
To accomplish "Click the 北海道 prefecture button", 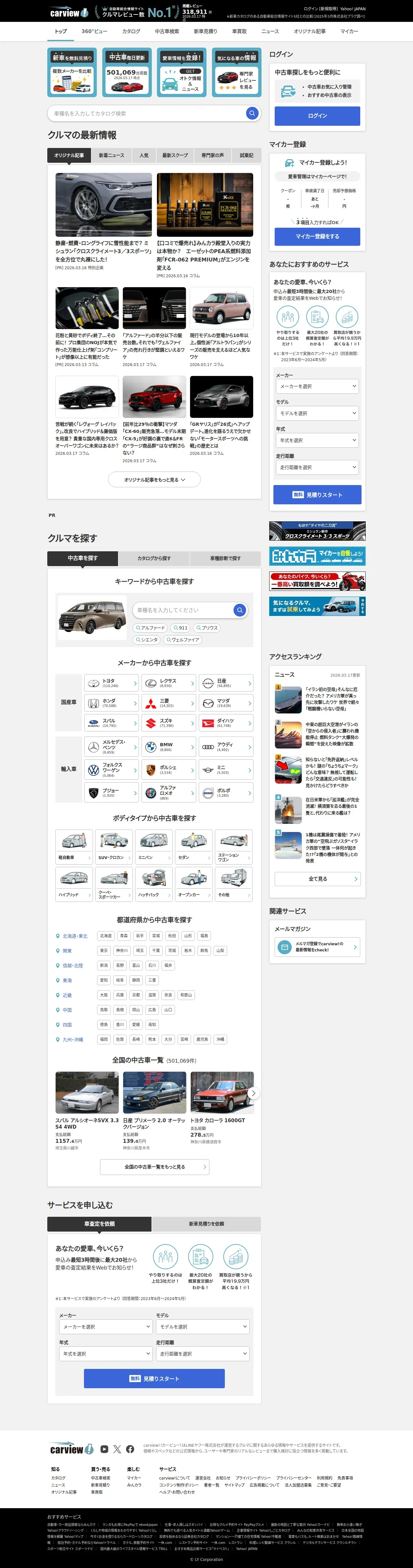I will click(x=106, y=936).
